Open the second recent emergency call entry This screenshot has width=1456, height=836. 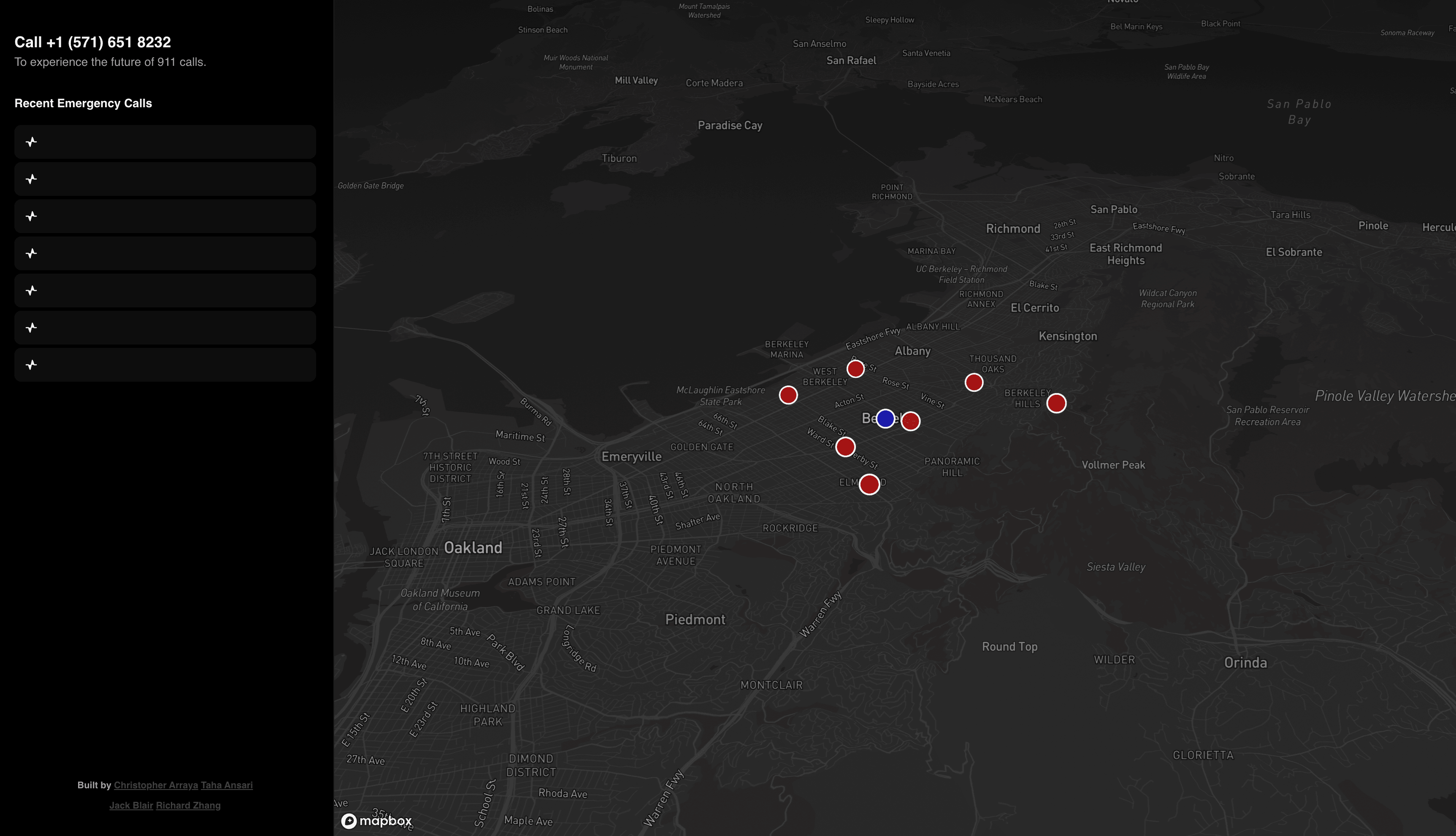tap(165, 179)
